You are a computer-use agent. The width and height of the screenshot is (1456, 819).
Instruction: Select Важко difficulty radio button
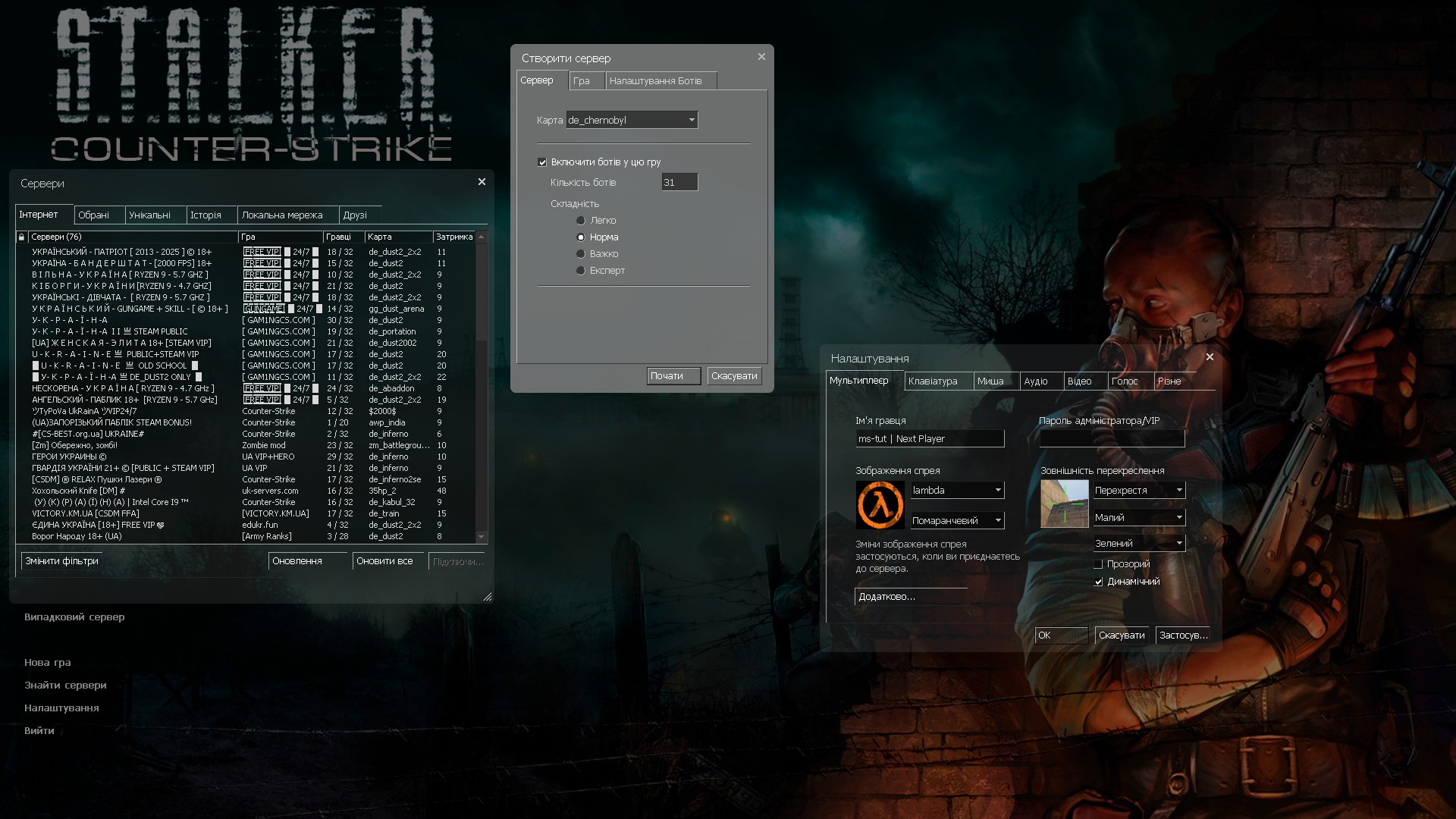(581, 254)
